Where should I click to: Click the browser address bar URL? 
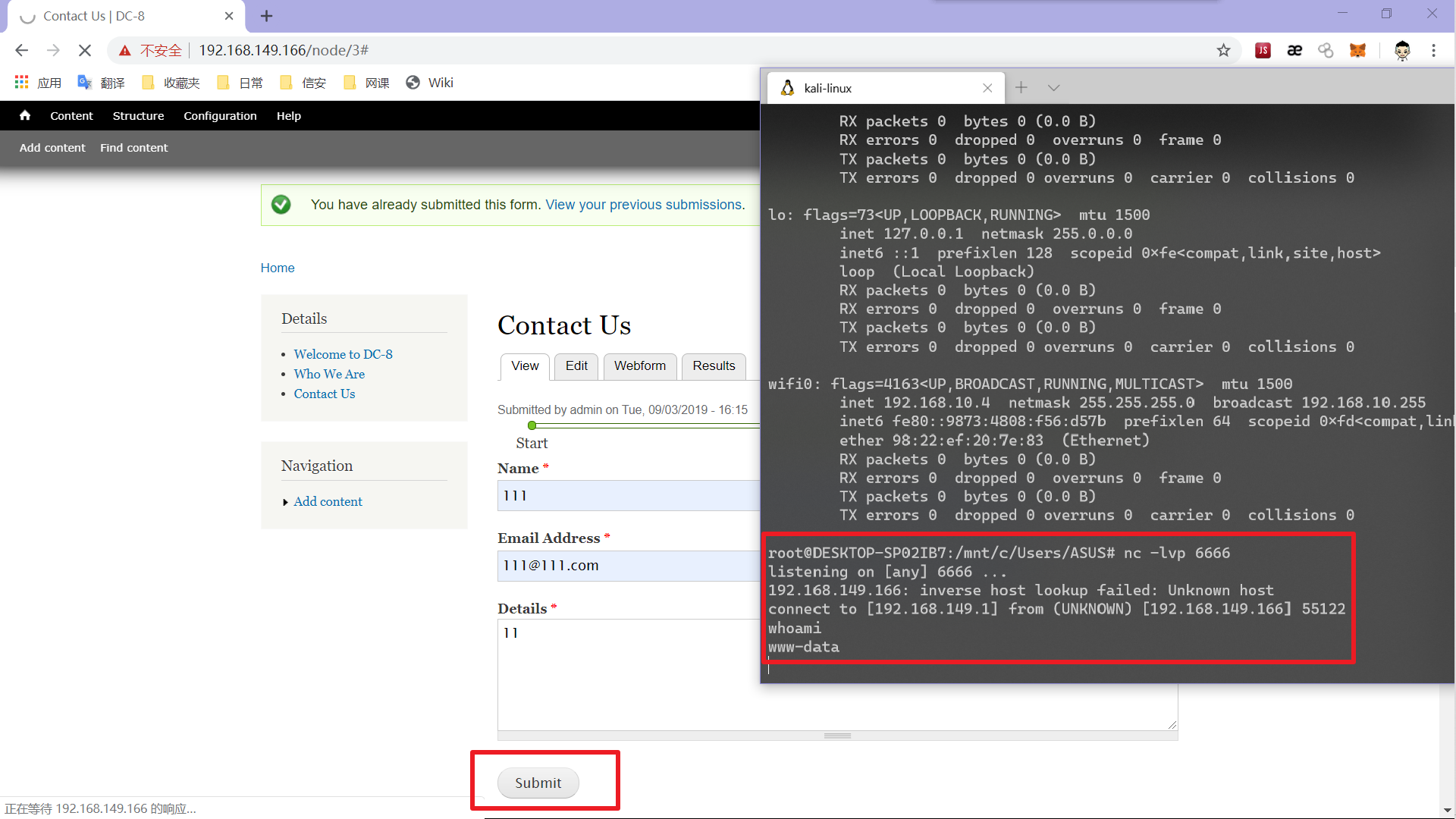click(284, 50)
